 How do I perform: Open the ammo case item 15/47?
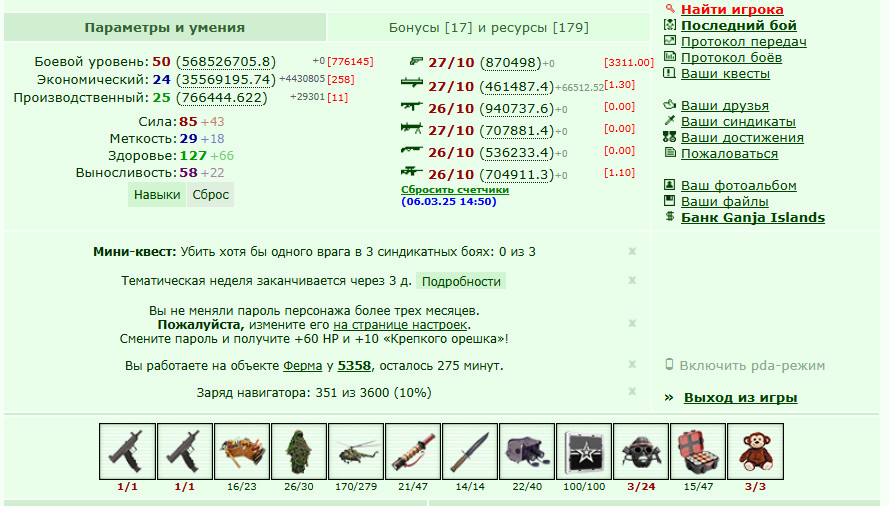pos(698,452)
